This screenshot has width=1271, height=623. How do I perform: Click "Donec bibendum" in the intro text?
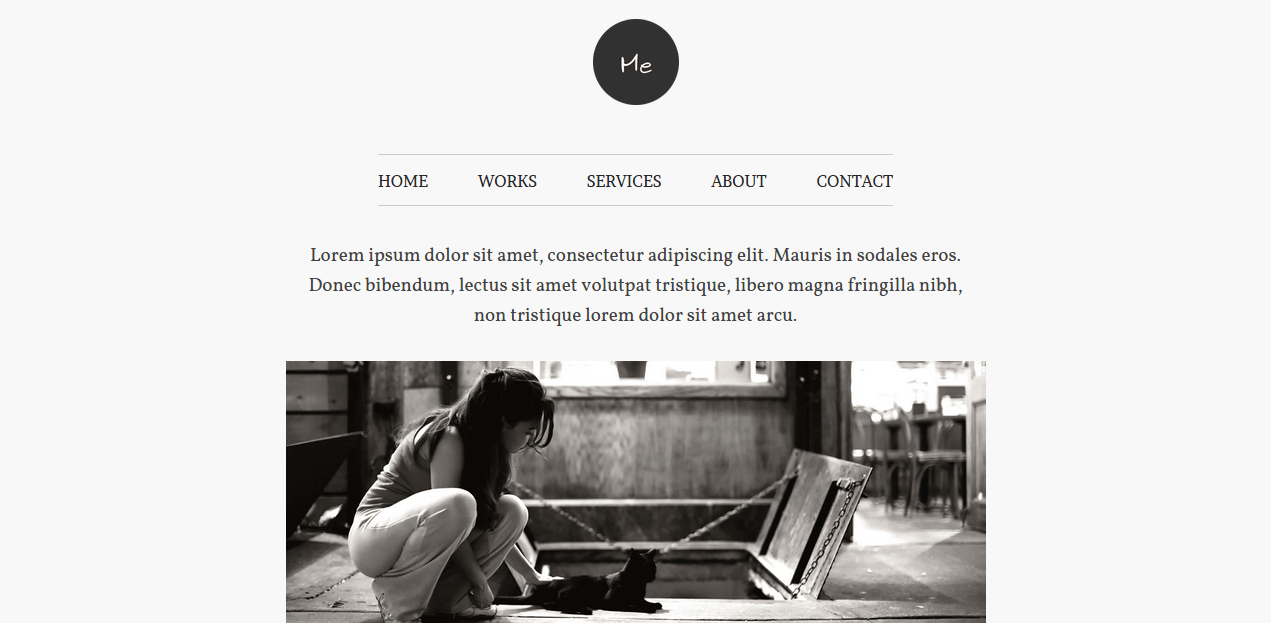380,286
